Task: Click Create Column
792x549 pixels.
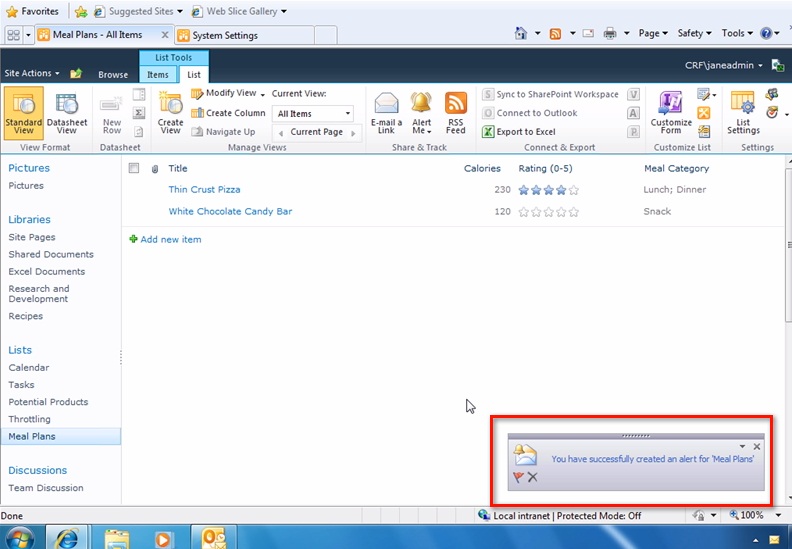Action: 228,113
